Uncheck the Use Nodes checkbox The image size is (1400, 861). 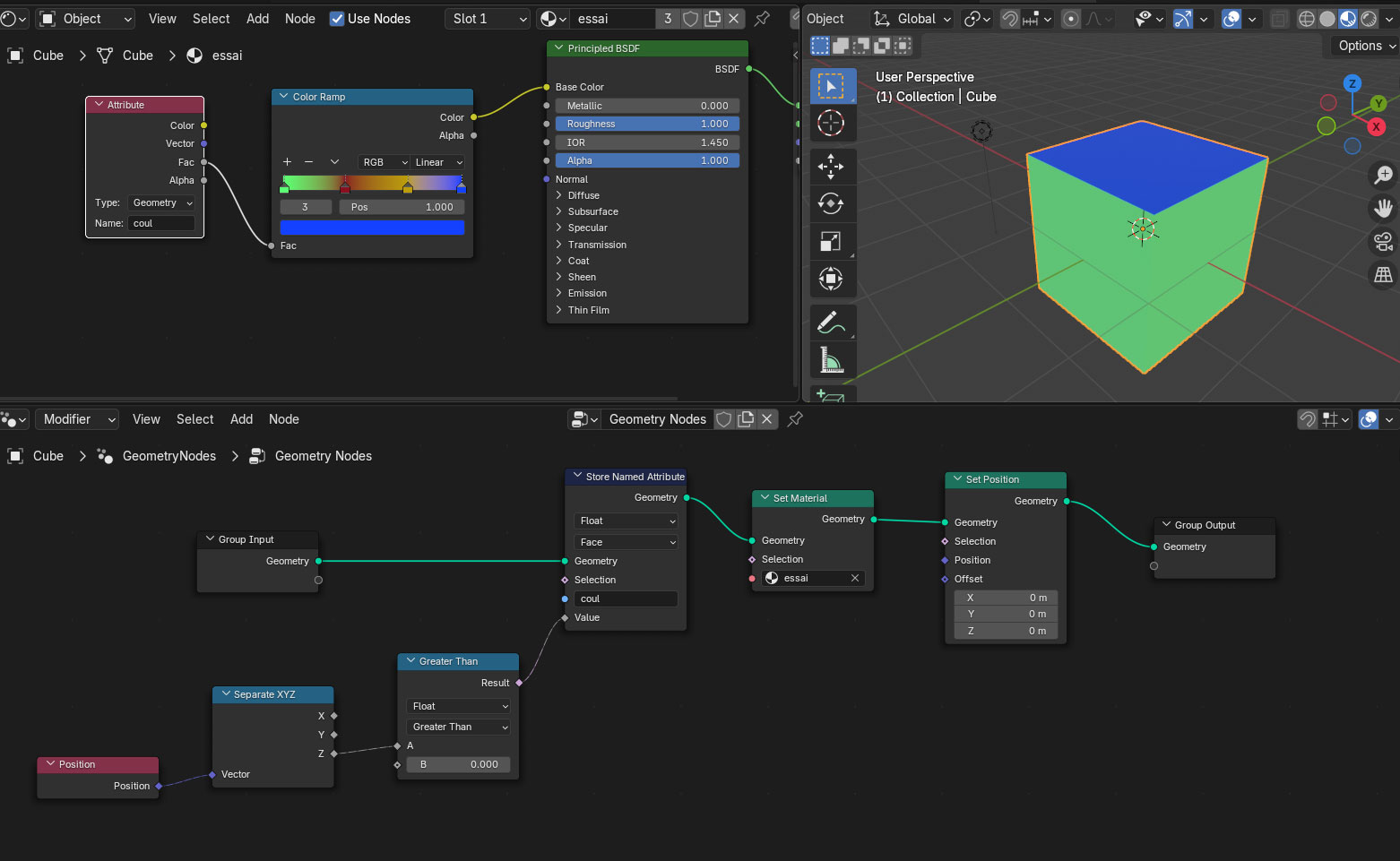(x=337, y=19)
